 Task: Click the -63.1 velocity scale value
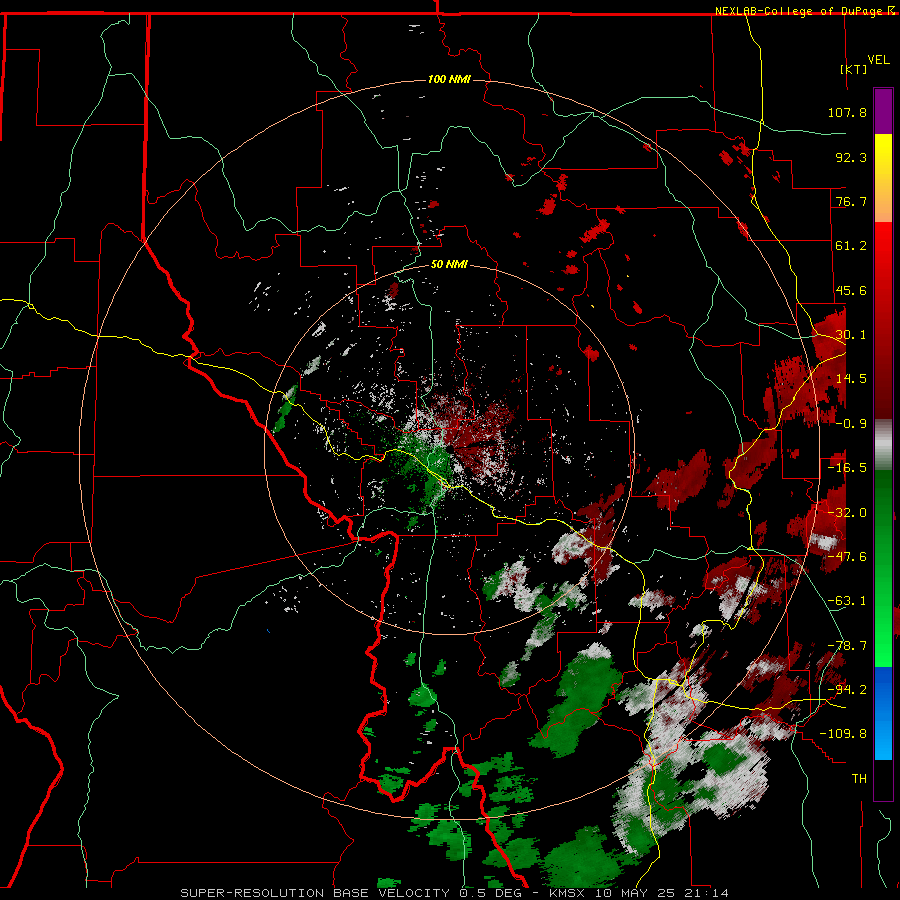click(847, 601)
